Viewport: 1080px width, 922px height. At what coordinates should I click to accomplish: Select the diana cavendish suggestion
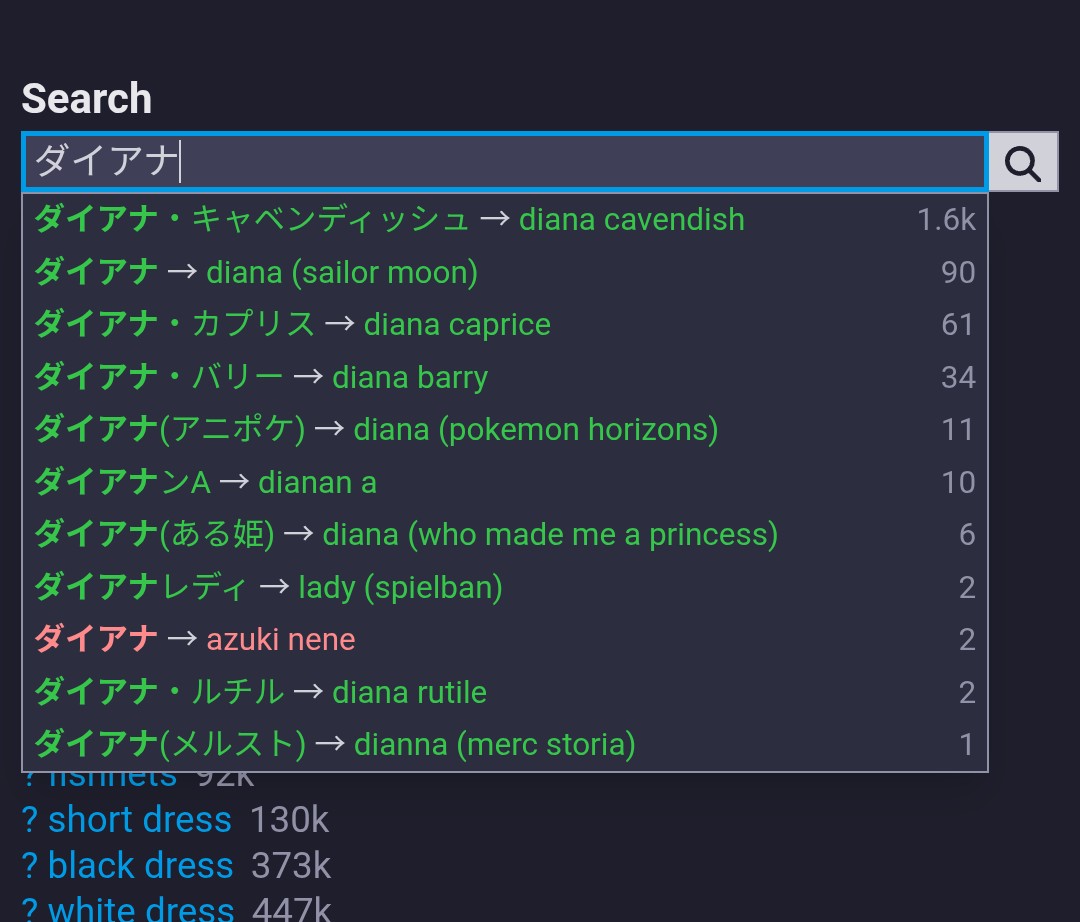pos(505,220)
